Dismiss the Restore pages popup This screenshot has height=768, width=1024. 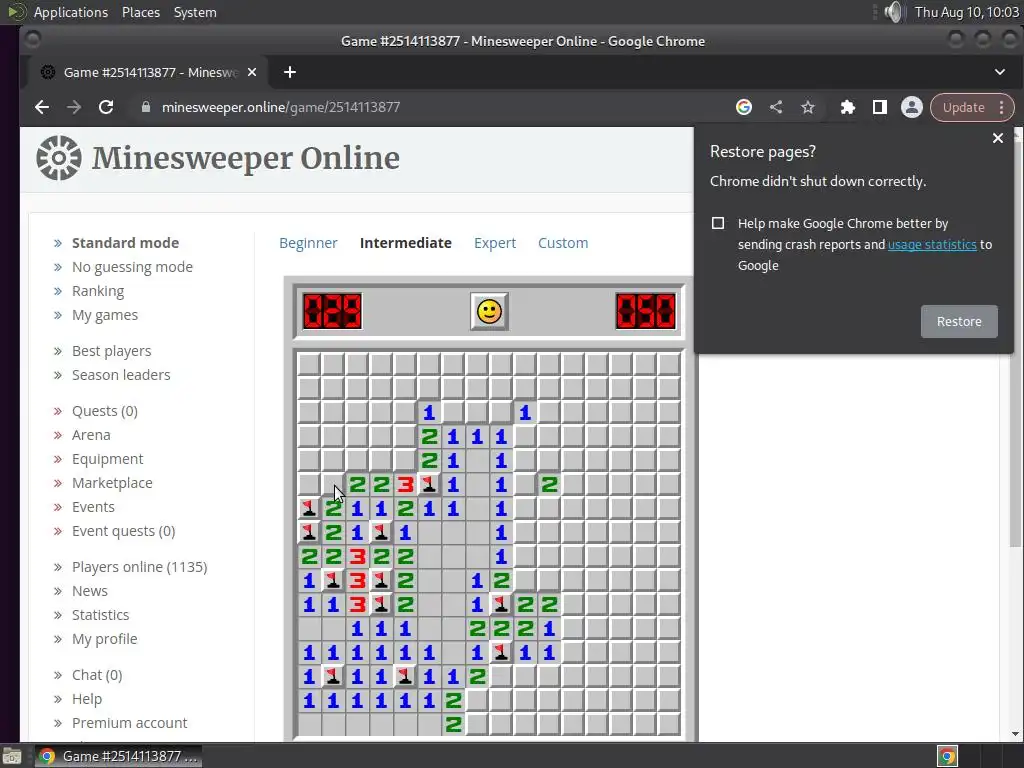[x=997, y=138]
